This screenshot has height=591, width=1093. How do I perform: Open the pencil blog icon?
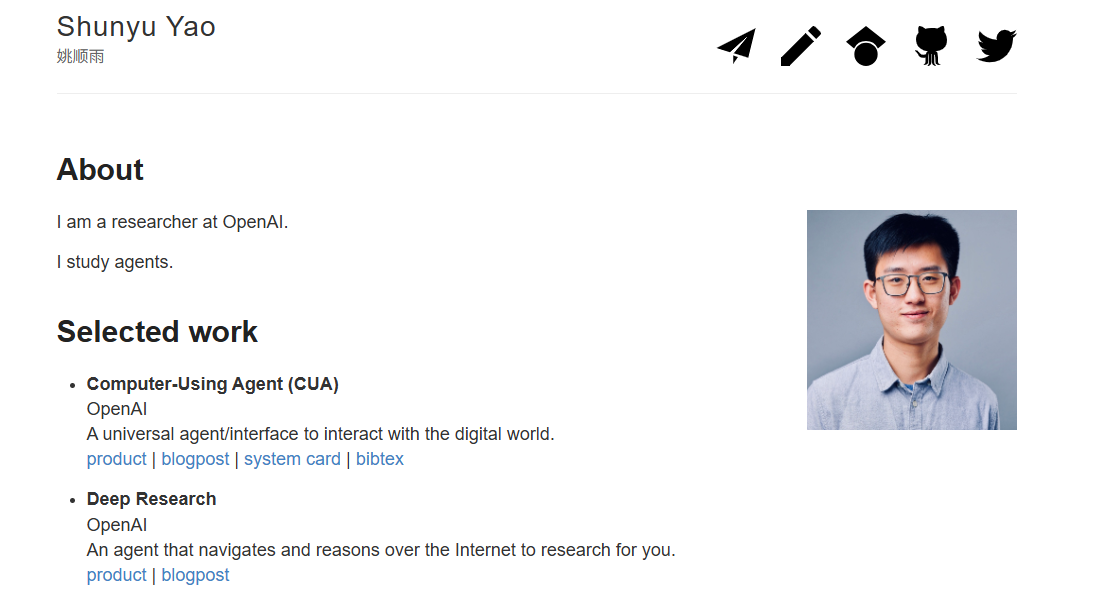(800, 46)
